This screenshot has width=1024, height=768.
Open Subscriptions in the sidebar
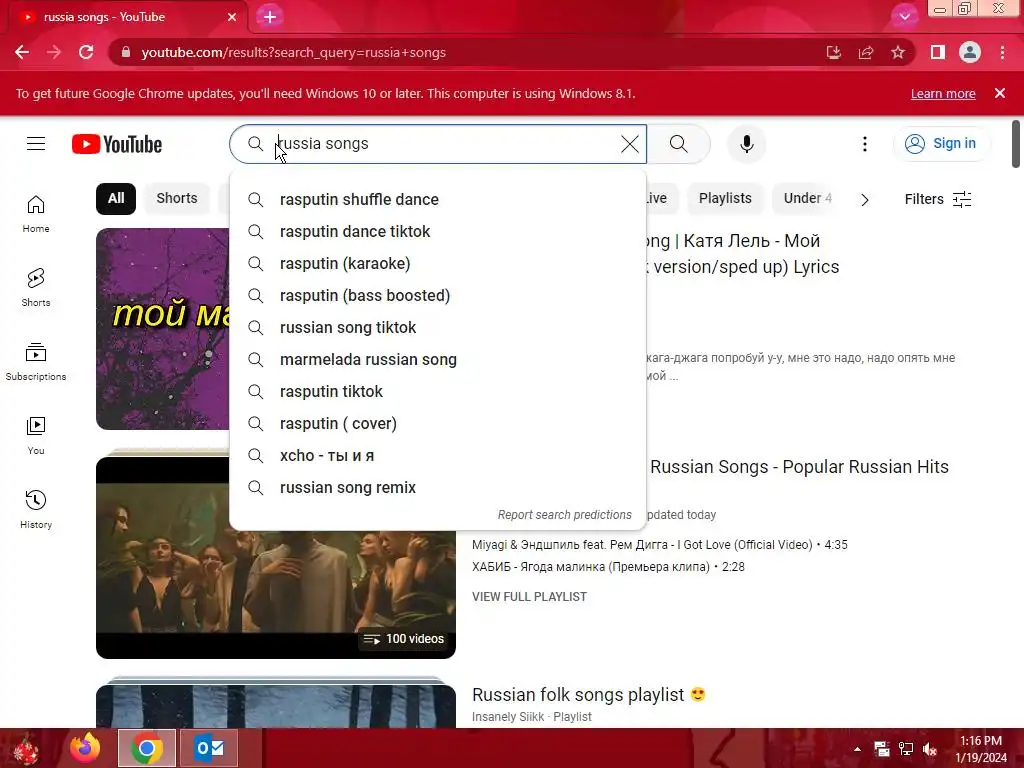[x=36, y=361]
